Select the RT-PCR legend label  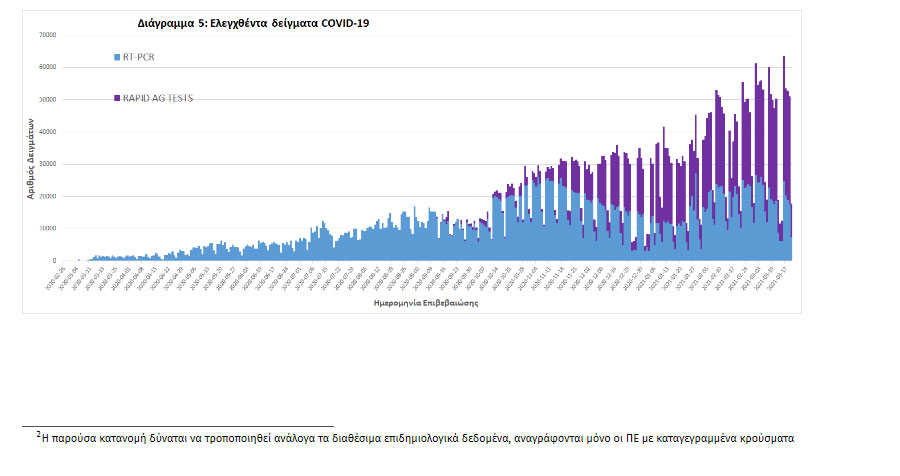pos(139,58)
